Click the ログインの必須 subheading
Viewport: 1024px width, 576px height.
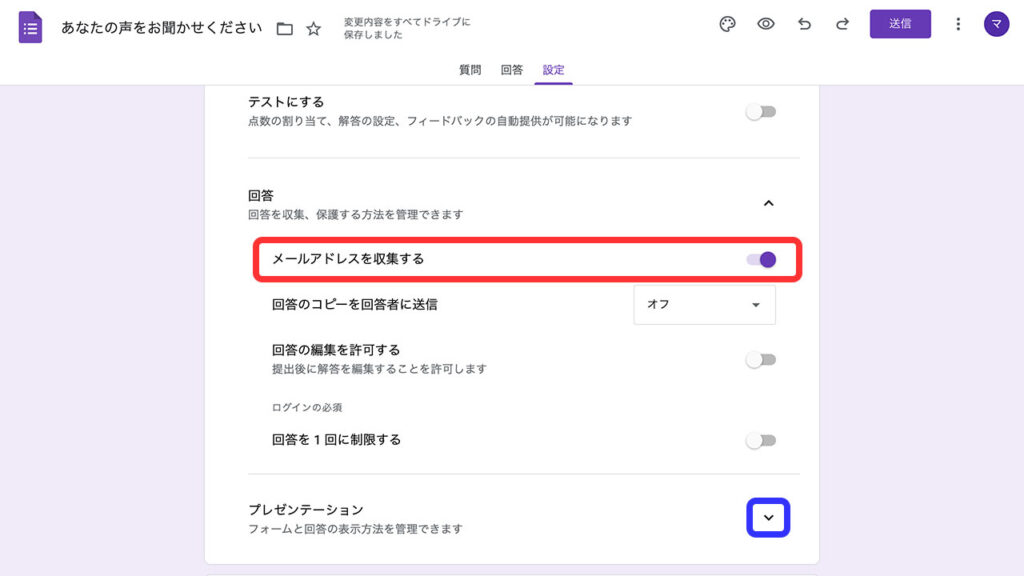pos(307,408)
